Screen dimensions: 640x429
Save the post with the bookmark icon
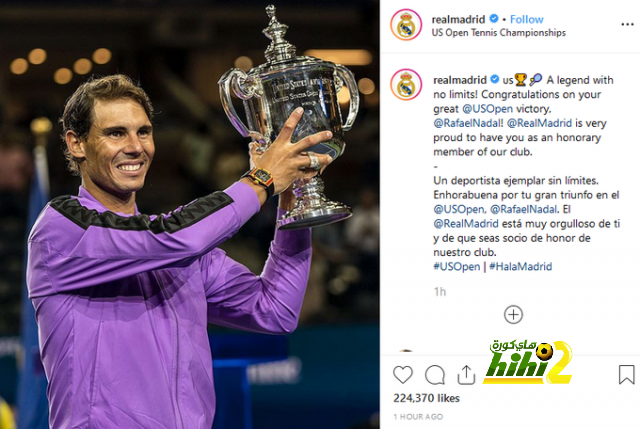coord(626,374)
